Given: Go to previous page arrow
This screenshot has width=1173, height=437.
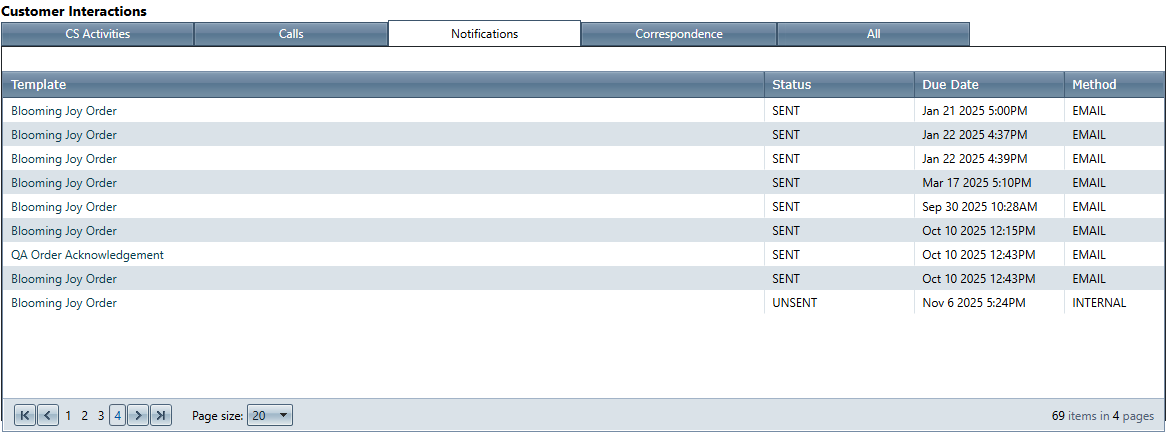Looking at the screenshot, I should (47, 415).
